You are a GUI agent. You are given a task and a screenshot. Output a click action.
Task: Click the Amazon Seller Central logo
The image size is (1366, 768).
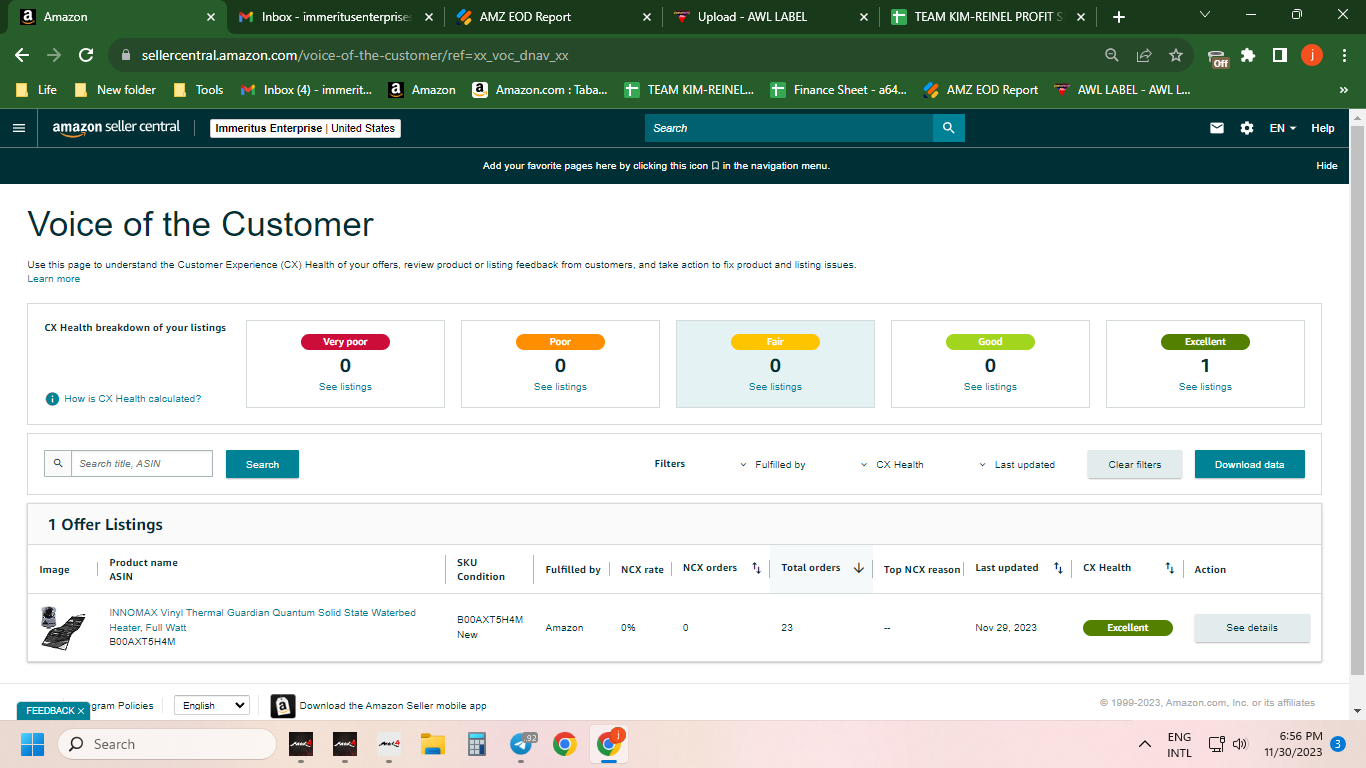116,128
